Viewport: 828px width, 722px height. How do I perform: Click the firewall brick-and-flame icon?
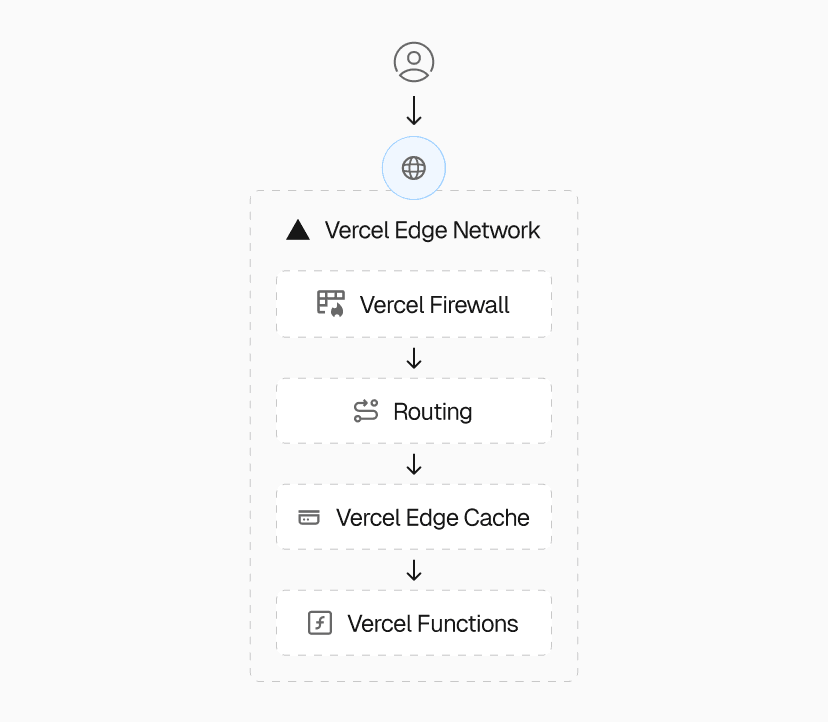click(331, 303)
